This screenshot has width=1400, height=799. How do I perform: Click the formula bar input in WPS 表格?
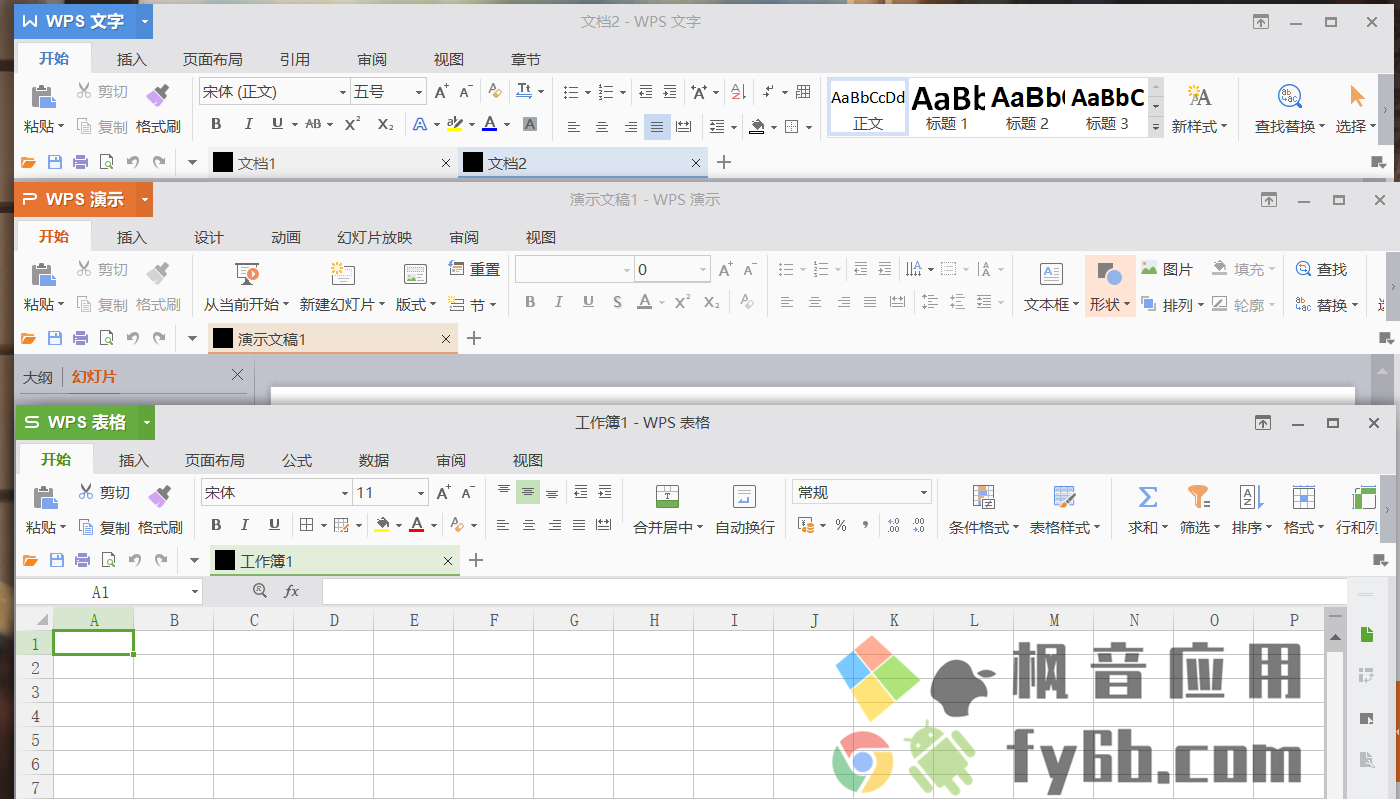click(x=834, y=592)
